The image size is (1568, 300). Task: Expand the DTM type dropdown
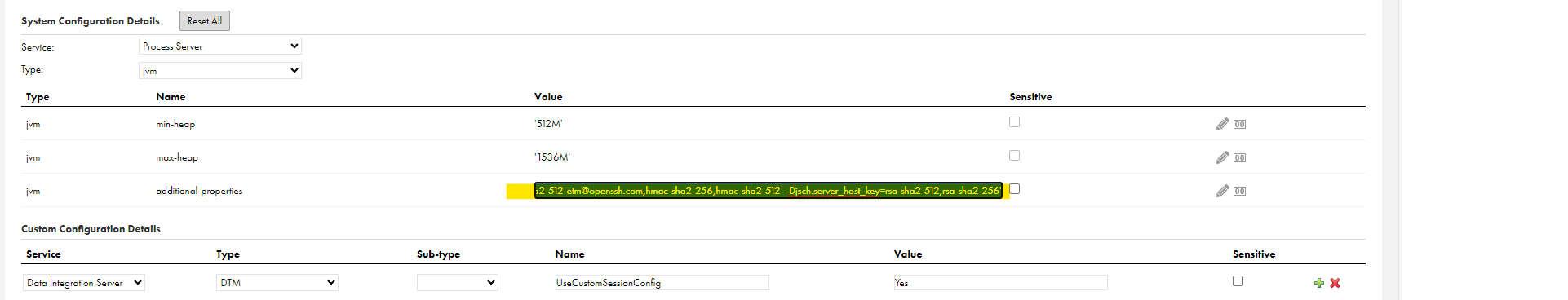pos(277,283)
